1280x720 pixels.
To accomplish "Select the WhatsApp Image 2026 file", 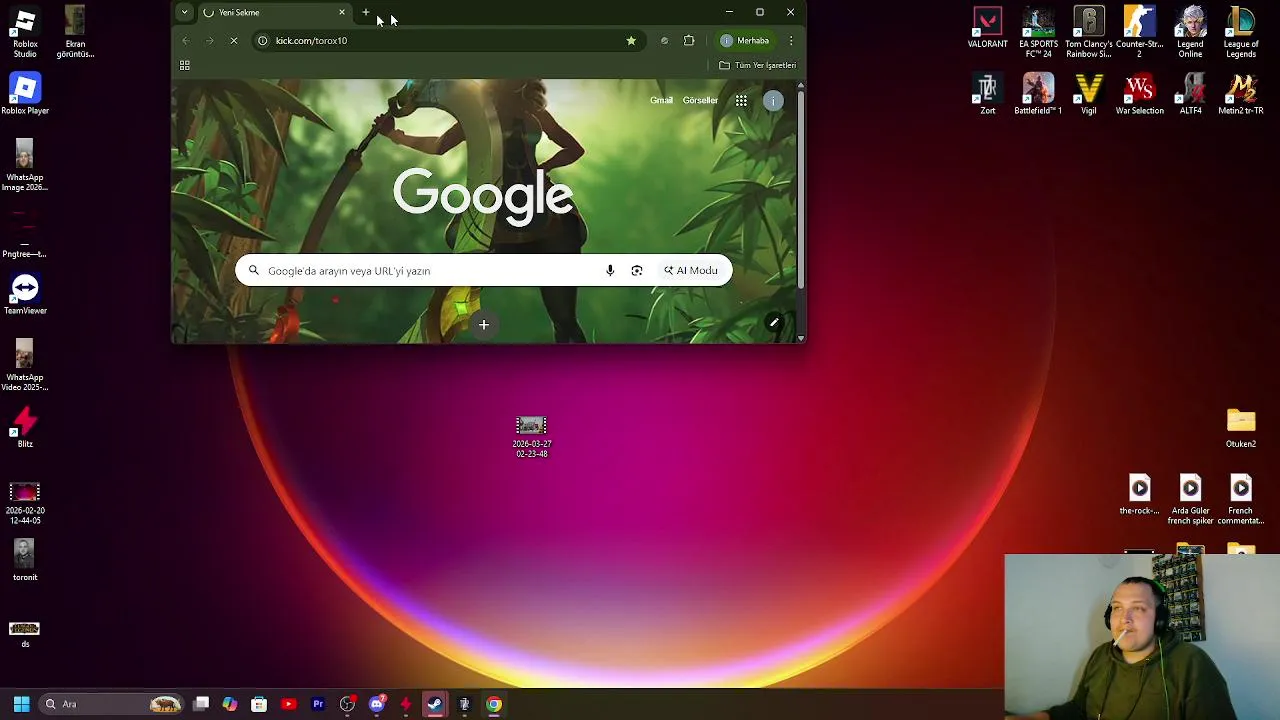I will coord(25,165).
